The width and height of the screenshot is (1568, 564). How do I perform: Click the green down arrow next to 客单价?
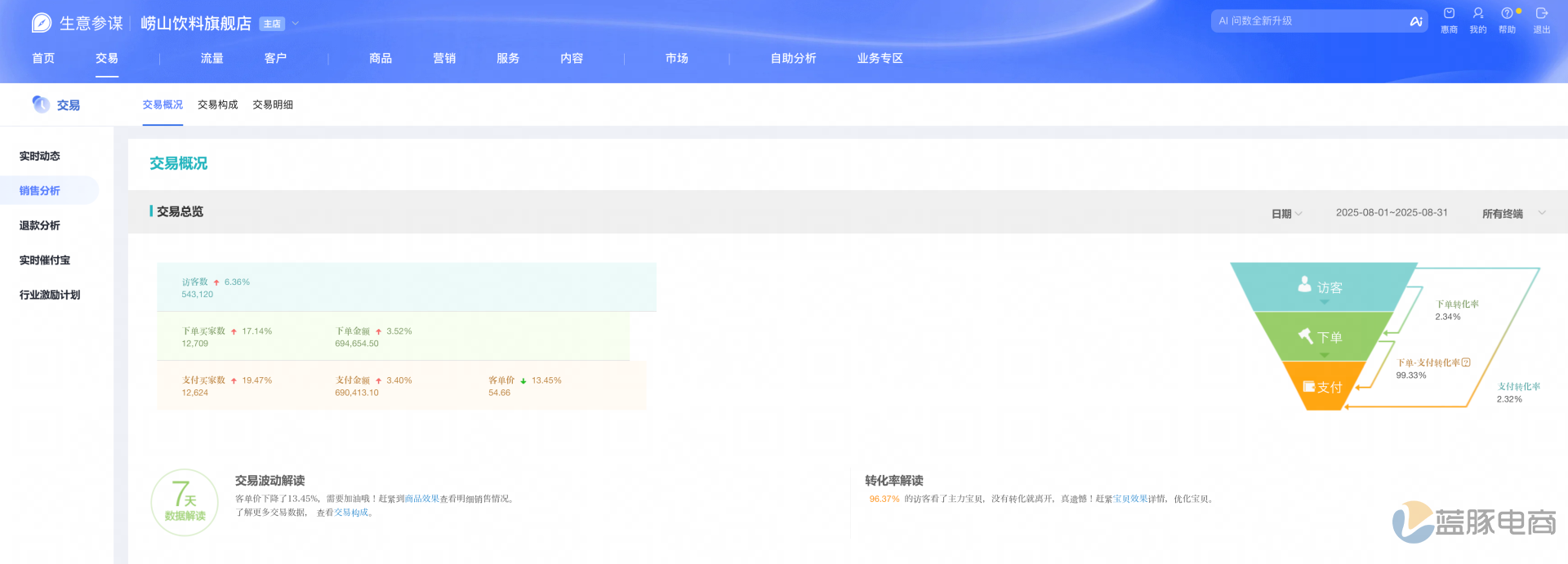(x=523, y=381)
